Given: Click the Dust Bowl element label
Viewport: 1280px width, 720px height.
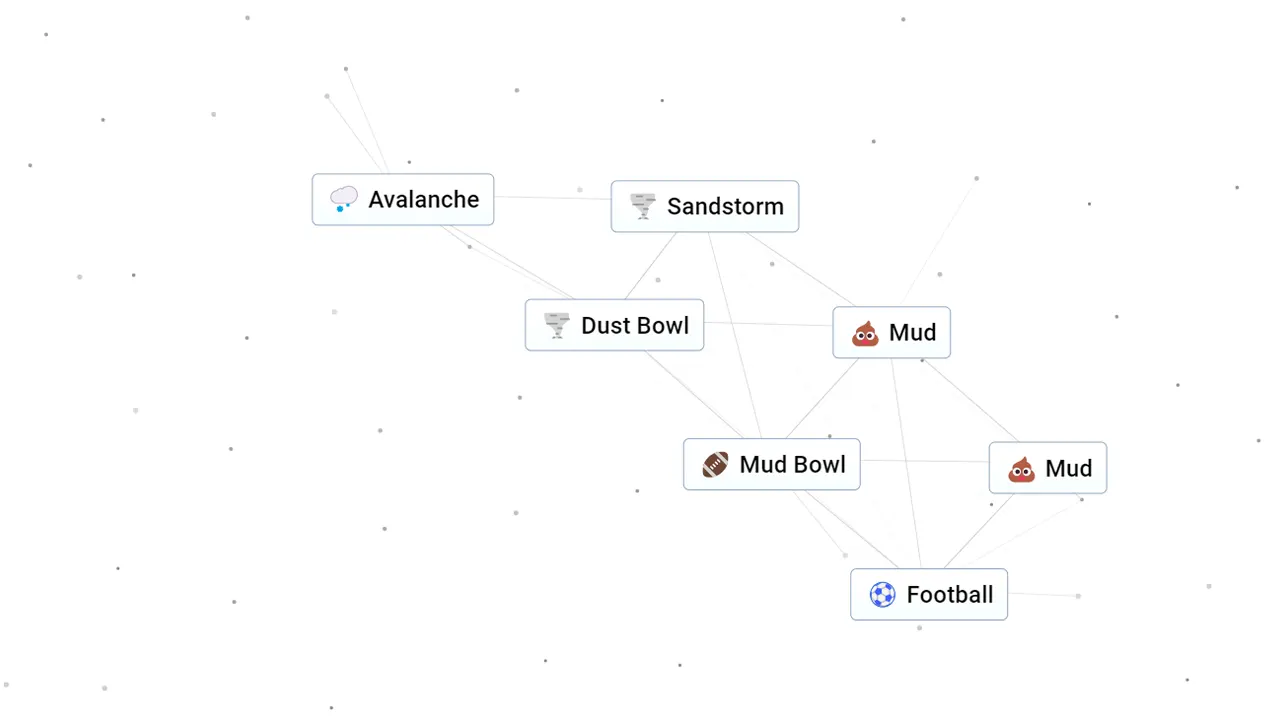Looking at the screenshot, I should click(635, 325).
